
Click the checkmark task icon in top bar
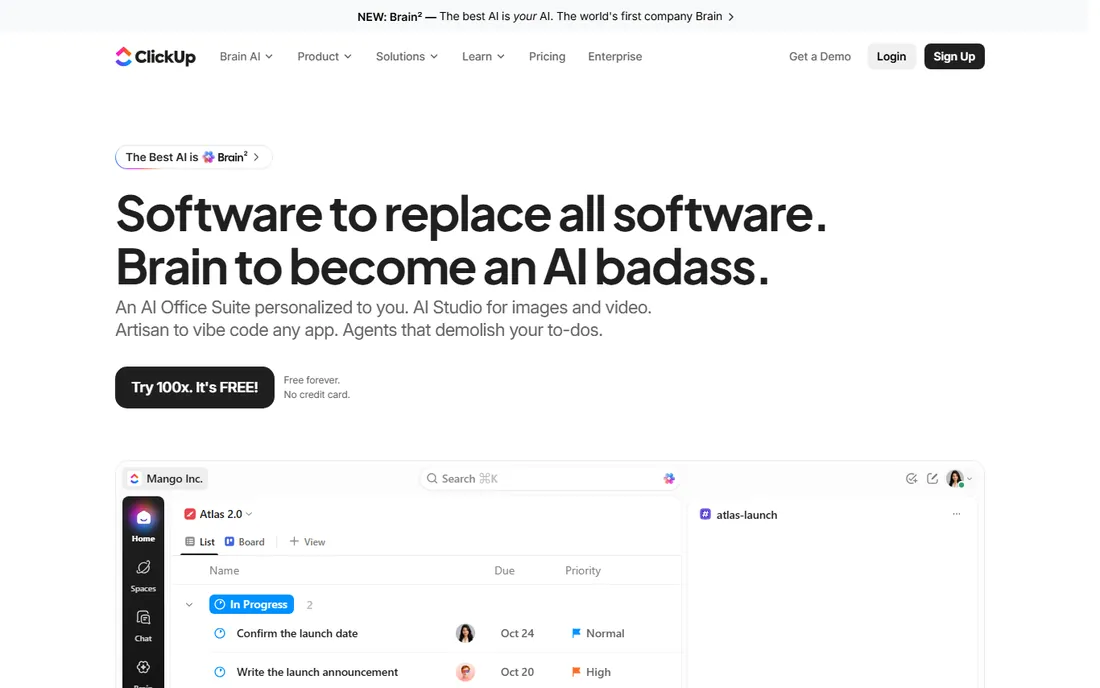click(911, 478)
